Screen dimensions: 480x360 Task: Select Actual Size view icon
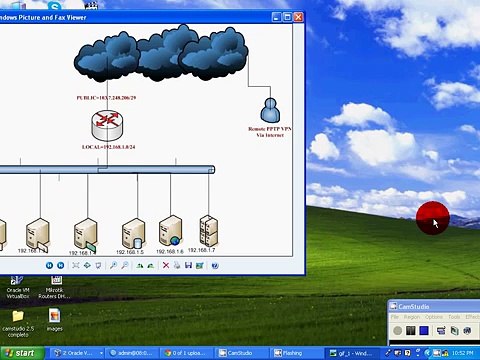pos(87,265)
